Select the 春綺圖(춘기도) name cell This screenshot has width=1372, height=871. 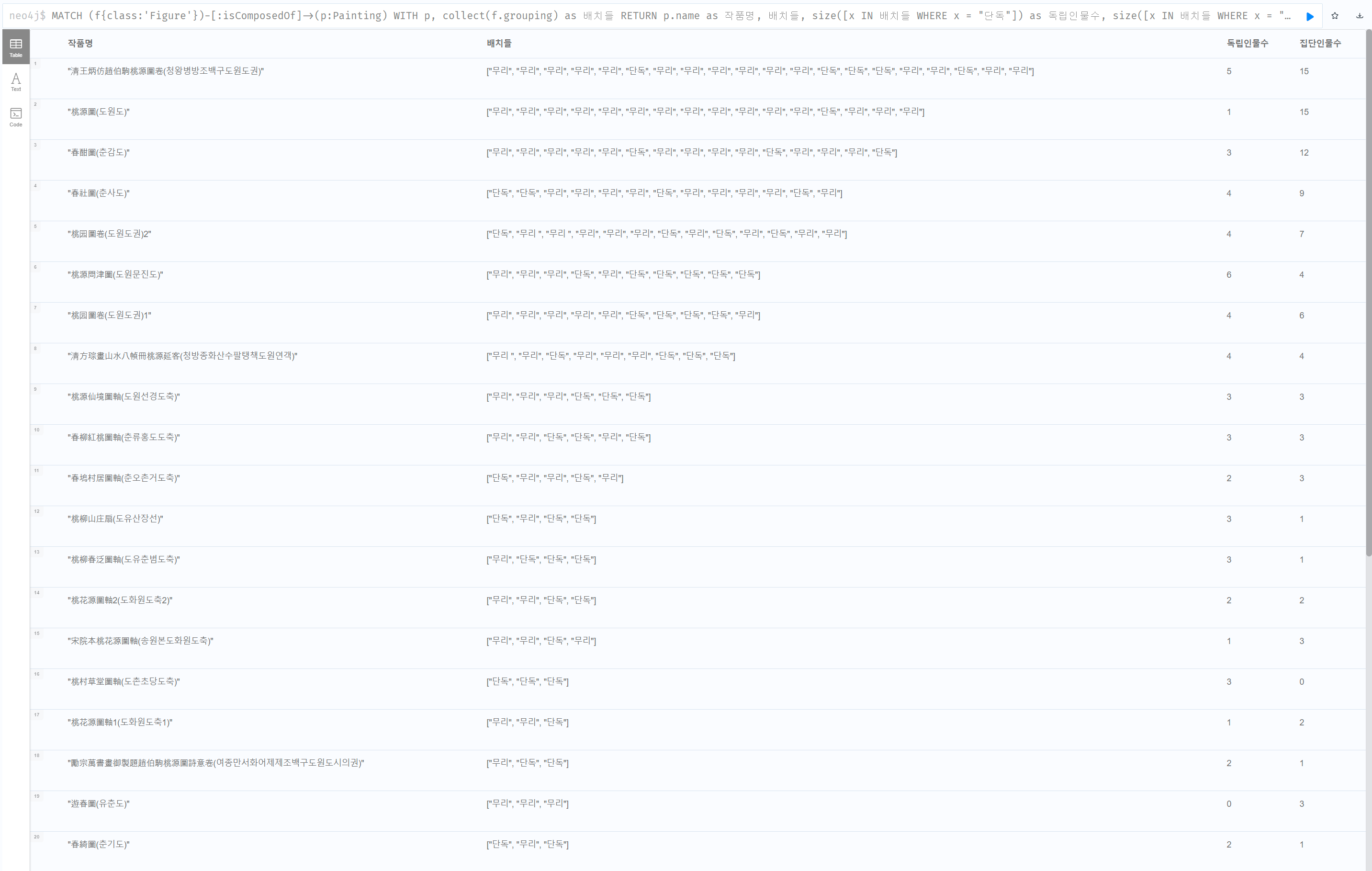[99, 844]
